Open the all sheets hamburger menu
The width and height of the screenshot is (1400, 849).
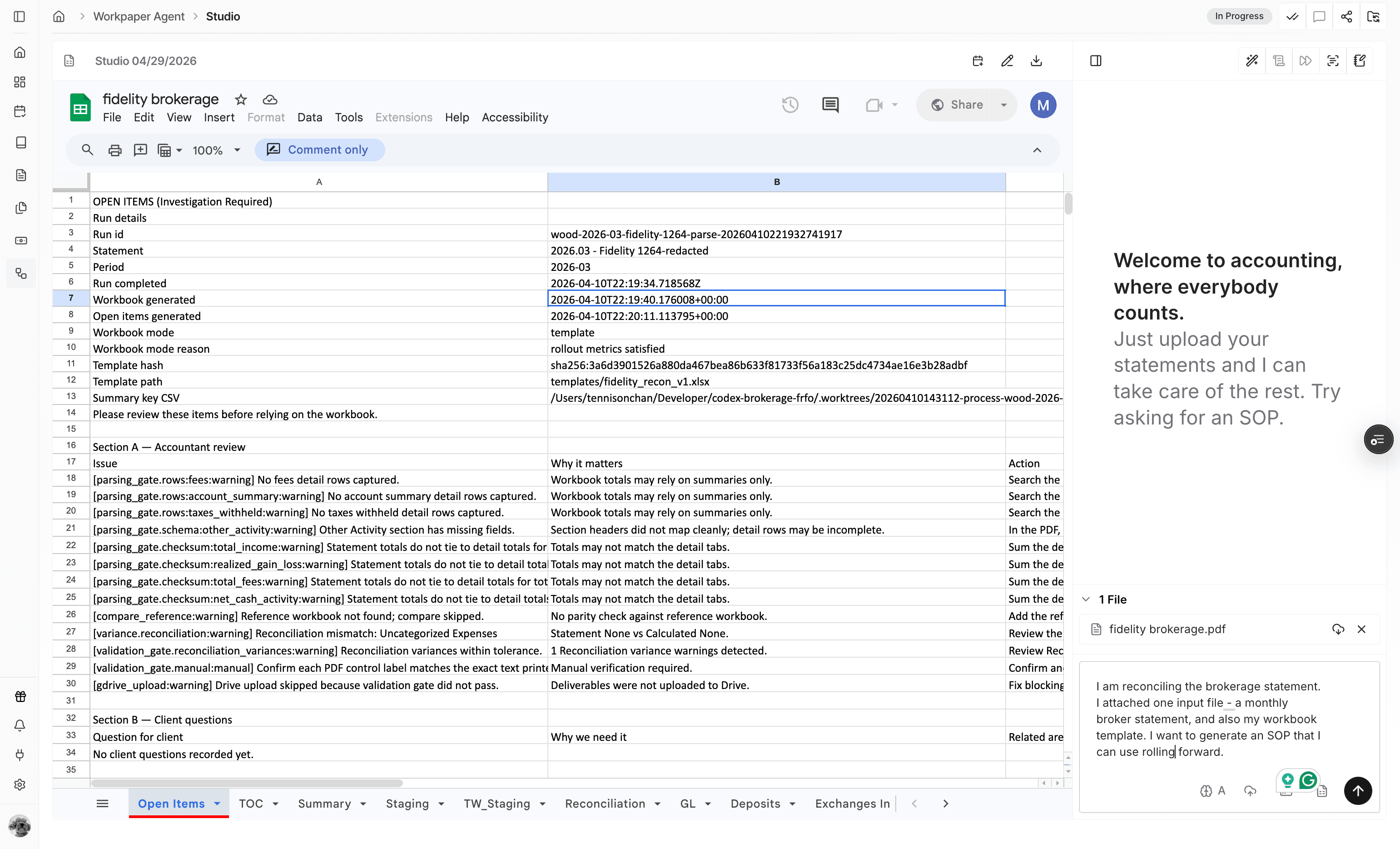point(102,804)
